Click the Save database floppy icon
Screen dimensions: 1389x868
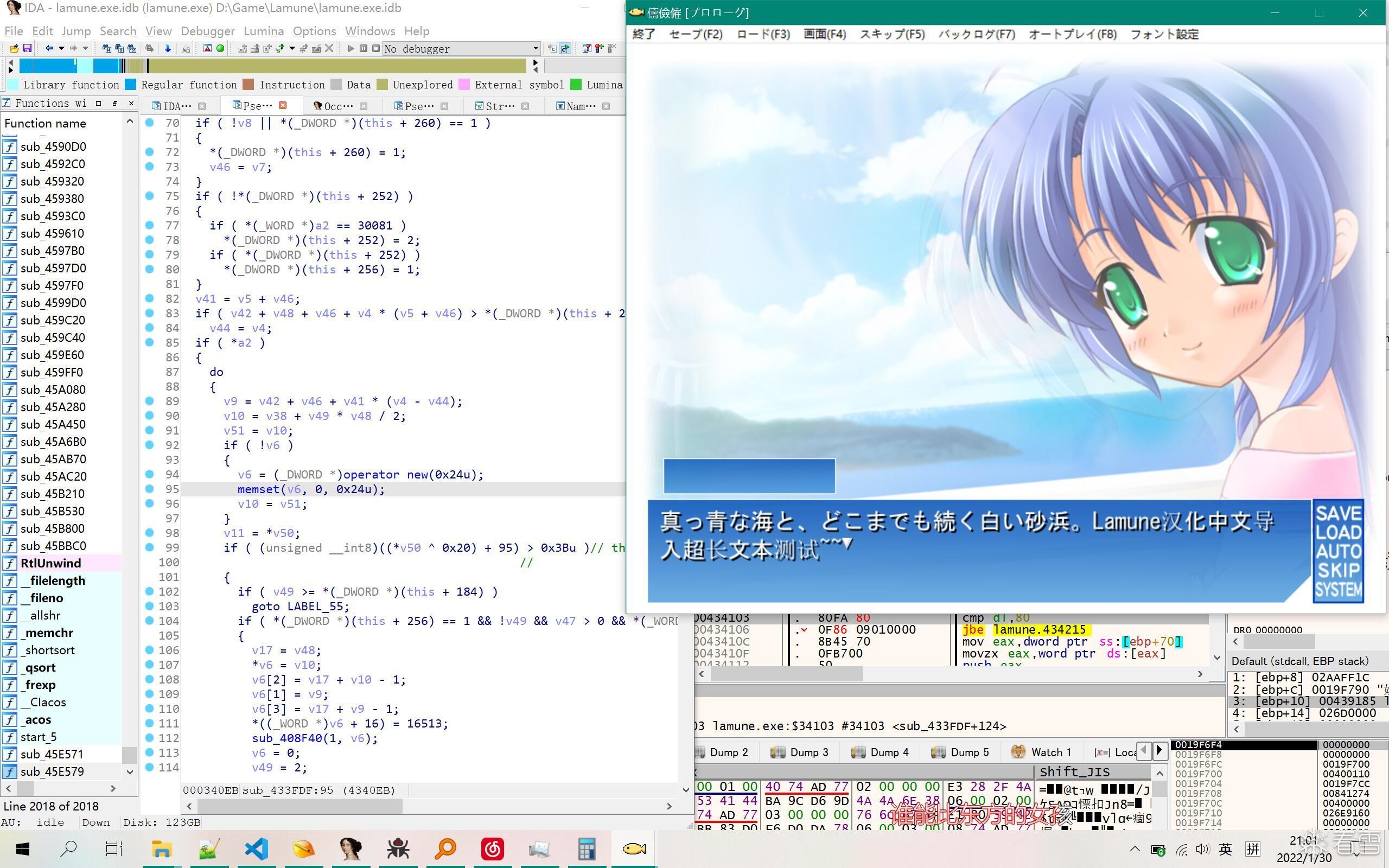tap(27, 49)
